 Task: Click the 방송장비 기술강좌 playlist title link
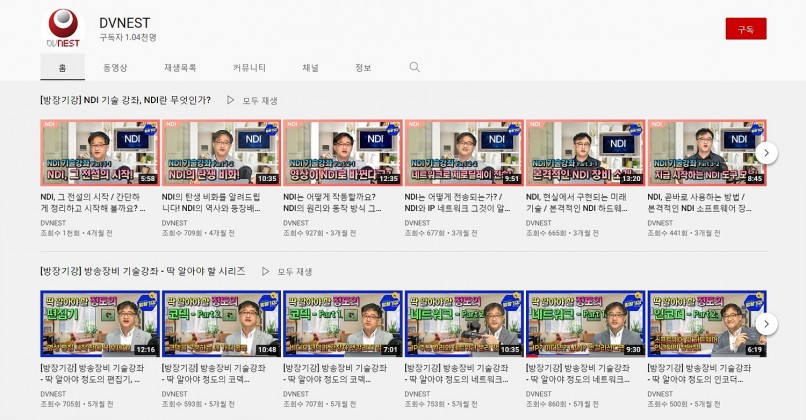pos(142,271)
